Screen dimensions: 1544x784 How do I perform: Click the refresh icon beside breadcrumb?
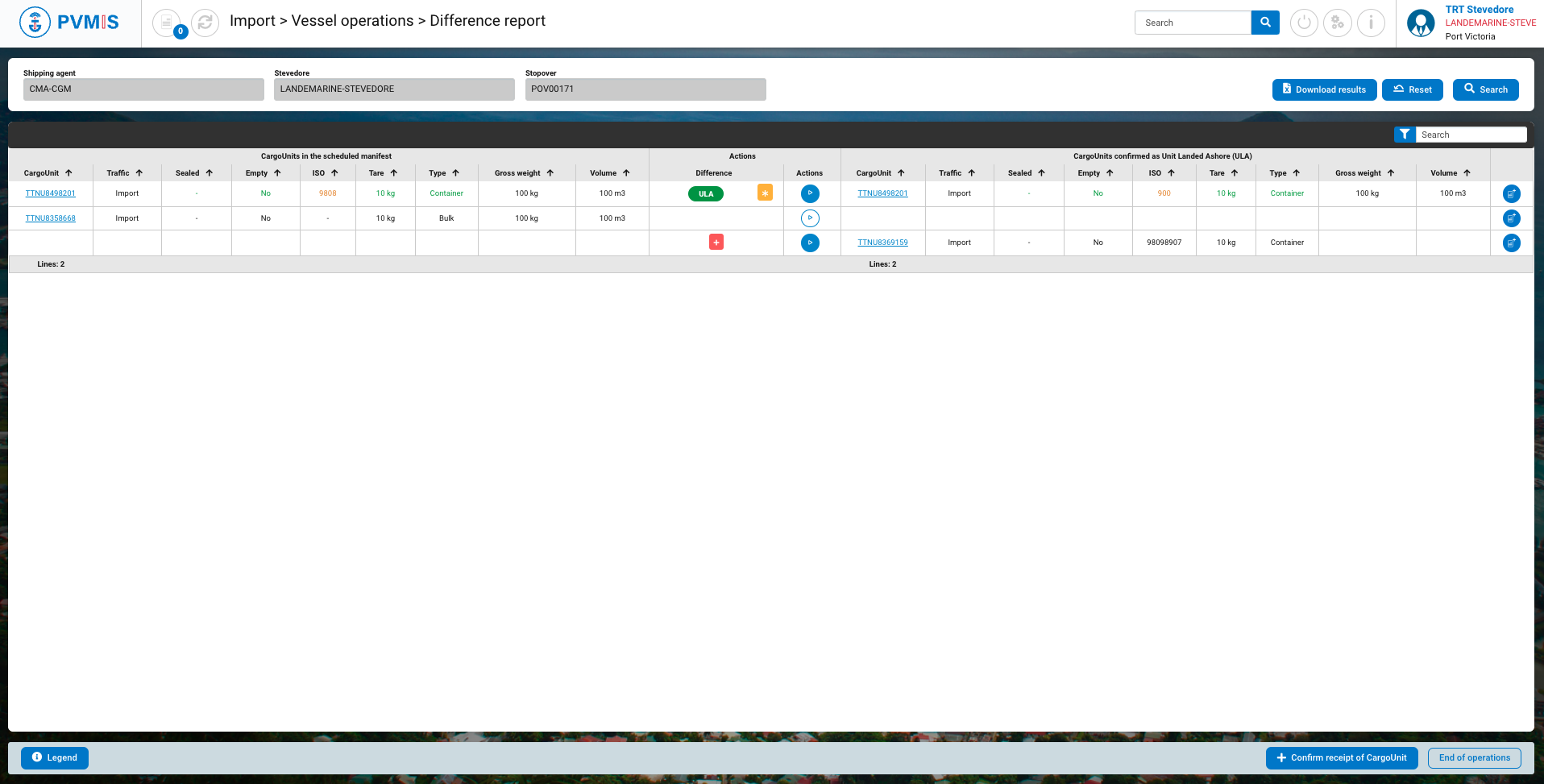tap(205, 23)
